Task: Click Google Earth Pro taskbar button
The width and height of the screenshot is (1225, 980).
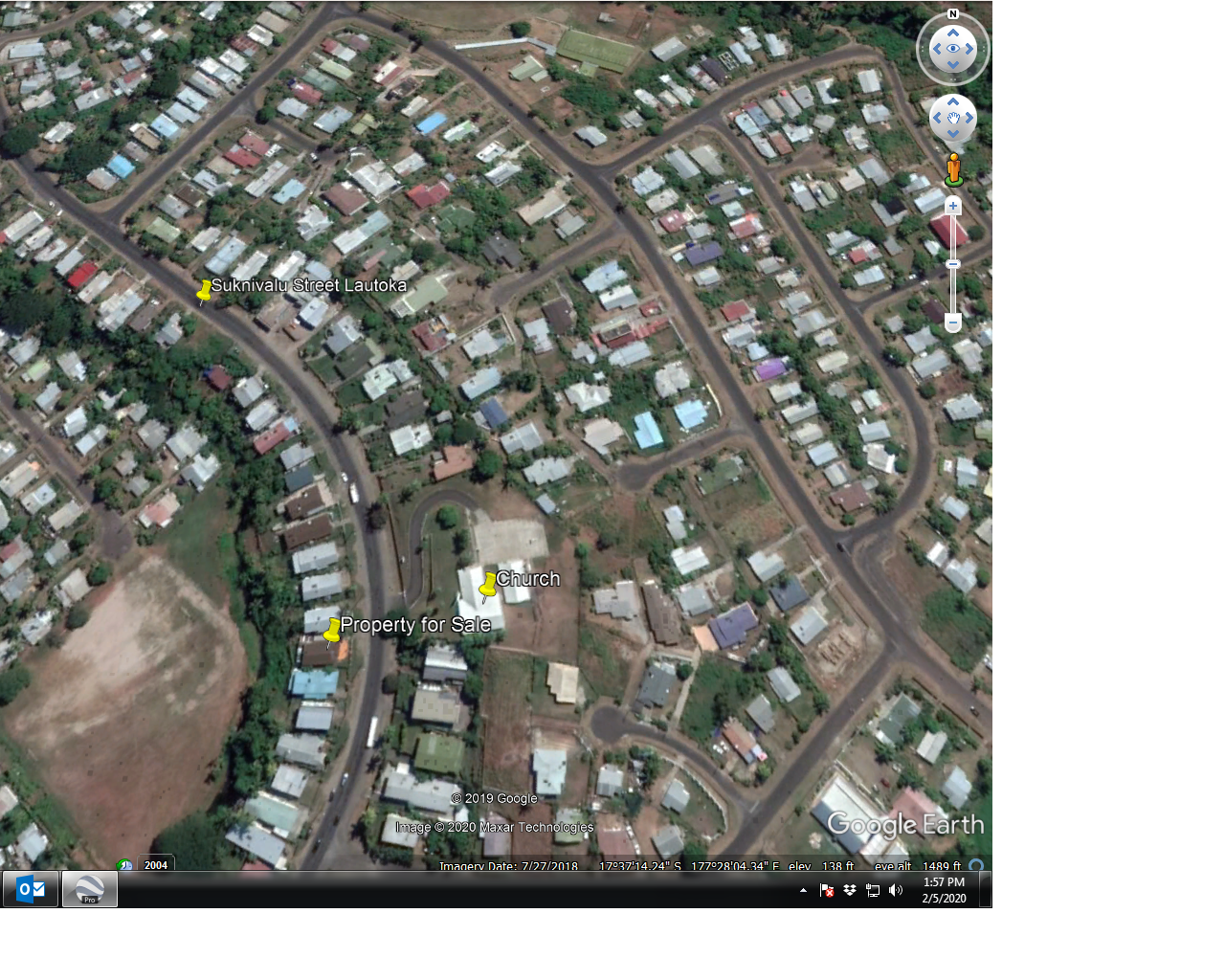Action: click(x=90, y=889)
